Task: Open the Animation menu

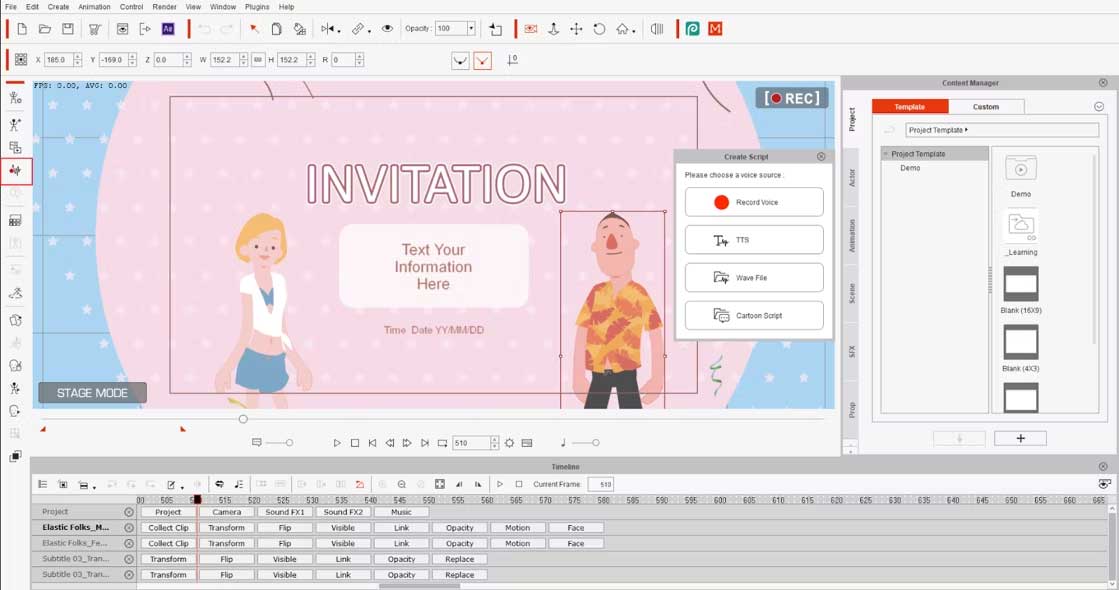Action: [x=94, y=7]
